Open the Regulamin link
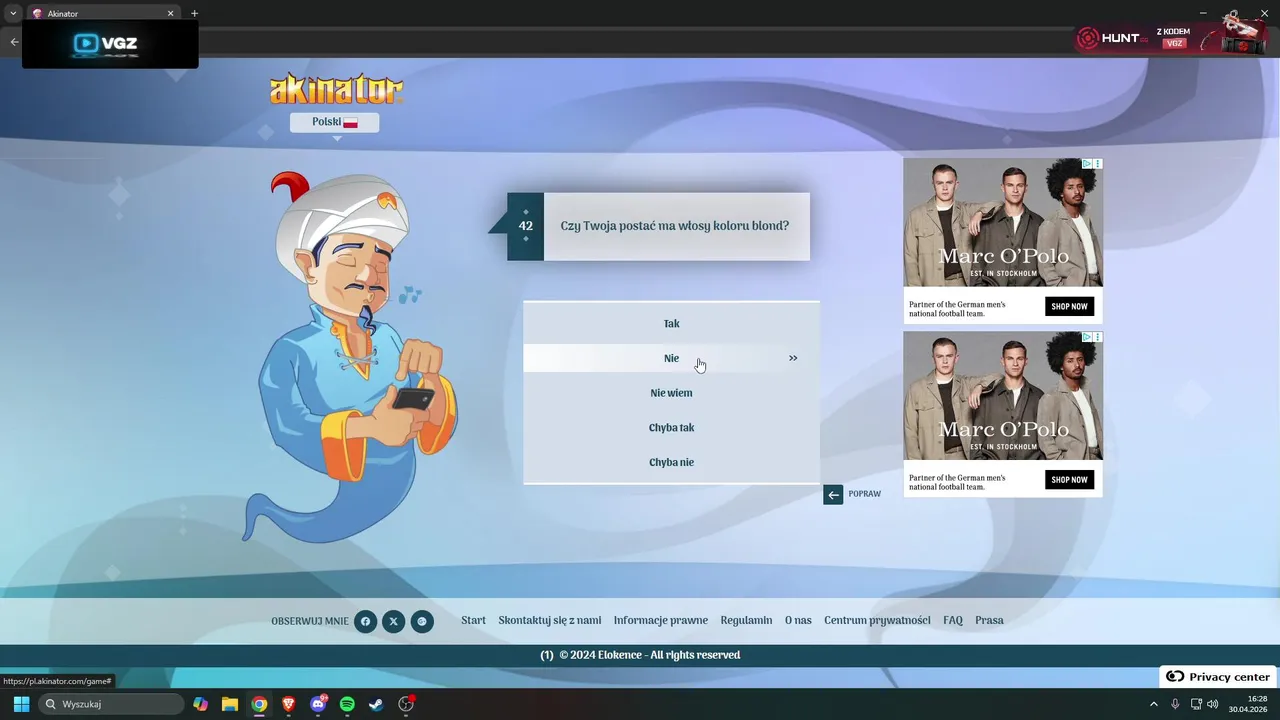 (746, 621)
